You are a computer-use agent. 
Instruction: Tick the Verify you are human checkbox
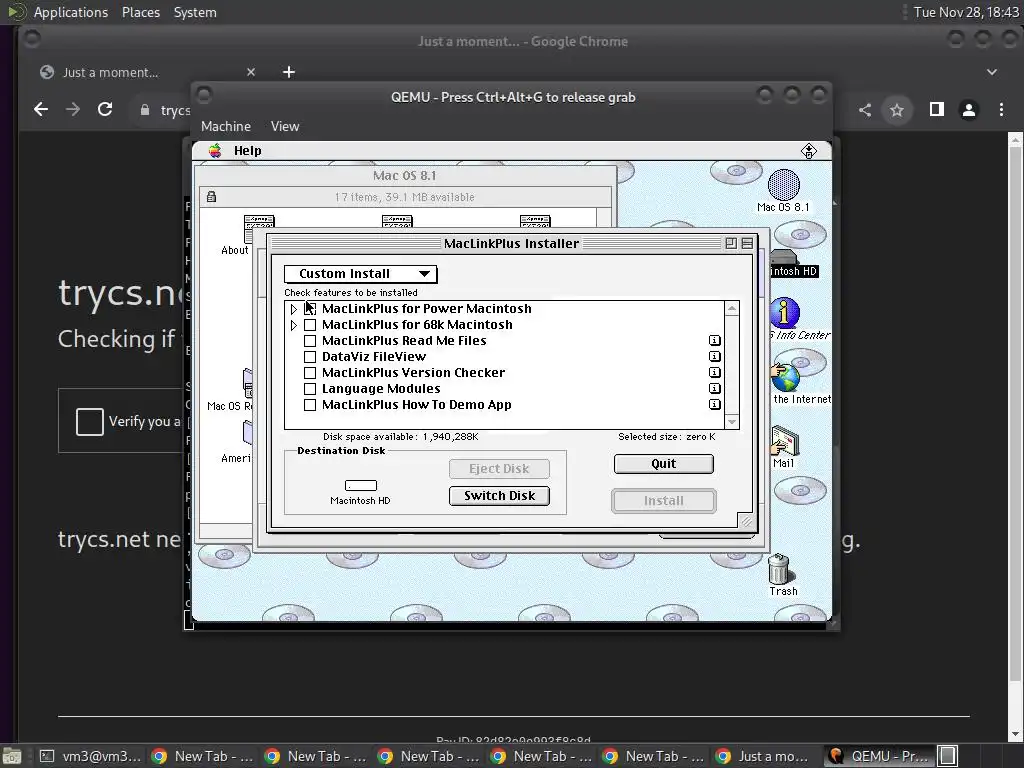tap(89, 421)
